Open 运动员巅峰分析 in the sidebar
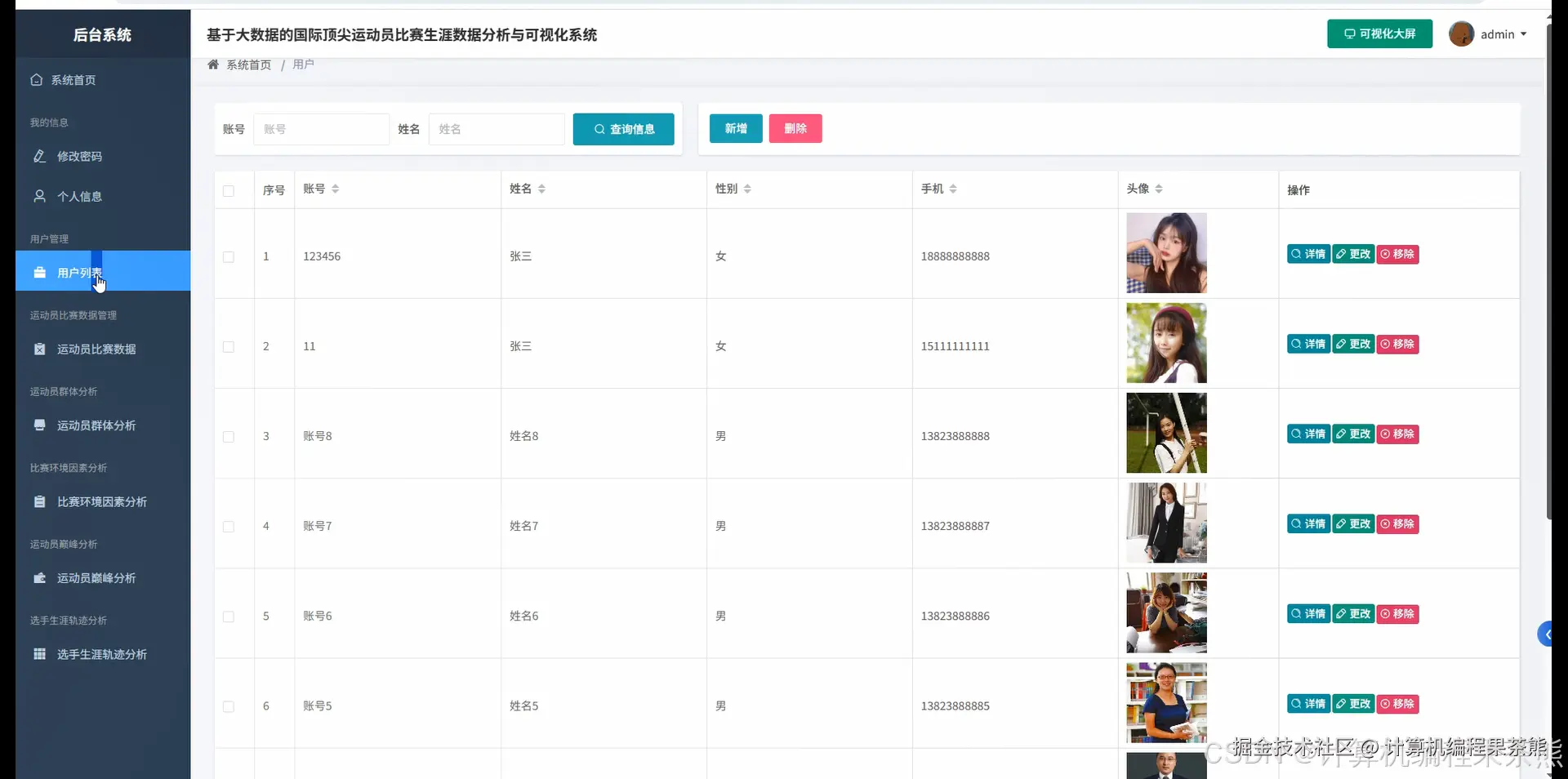1568x779 pixels. (x=103, y=577)
